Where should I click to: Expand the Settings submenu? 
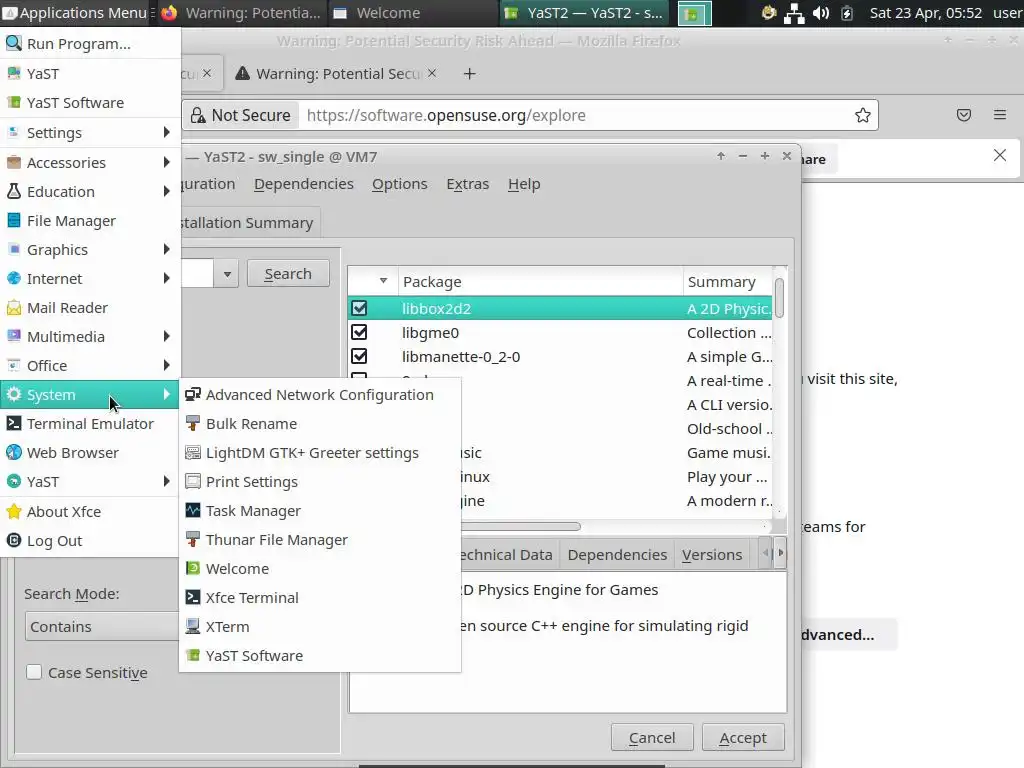[90, 133]
